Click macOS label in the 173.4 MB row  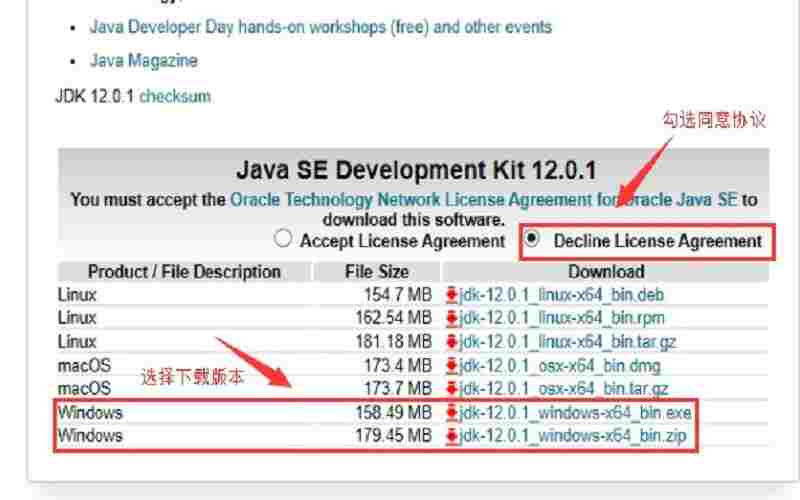click(84, 365)
